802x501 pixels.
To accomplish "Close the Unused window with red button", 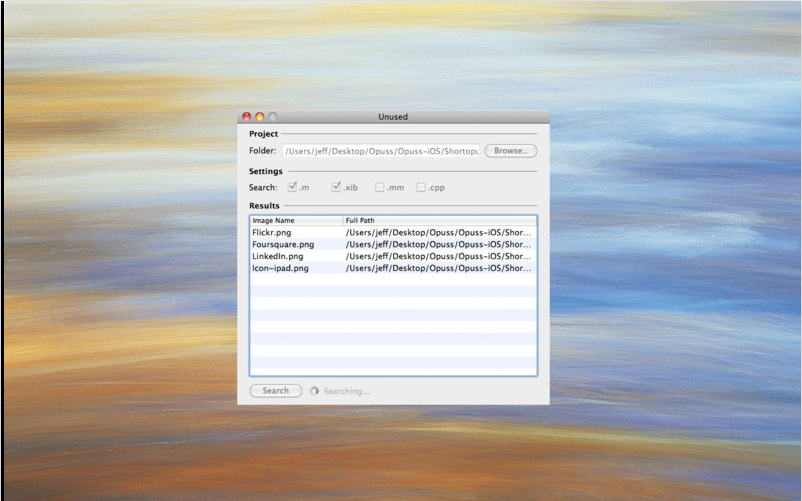I will point(247,117).
